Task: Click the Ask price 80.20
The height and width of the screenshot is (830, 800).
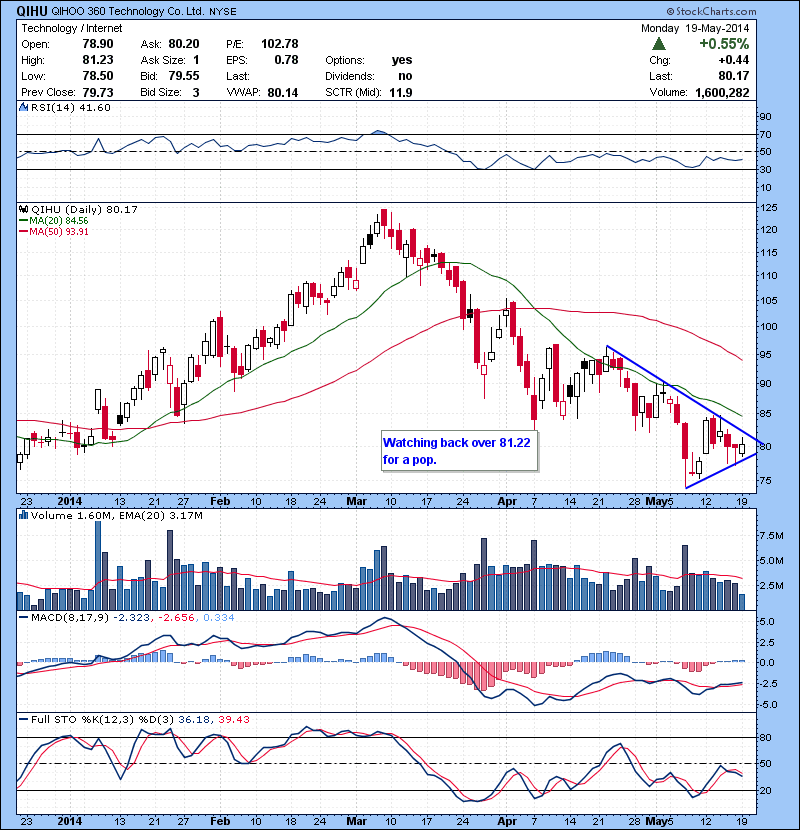Action: [x=184, y=44]
